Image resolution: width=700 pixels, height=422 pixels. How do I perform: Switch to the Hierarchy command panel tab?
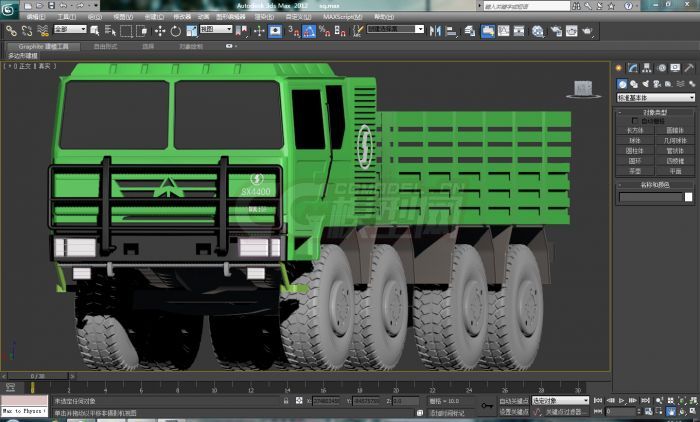pyautogui.click(x=647, y=68)
